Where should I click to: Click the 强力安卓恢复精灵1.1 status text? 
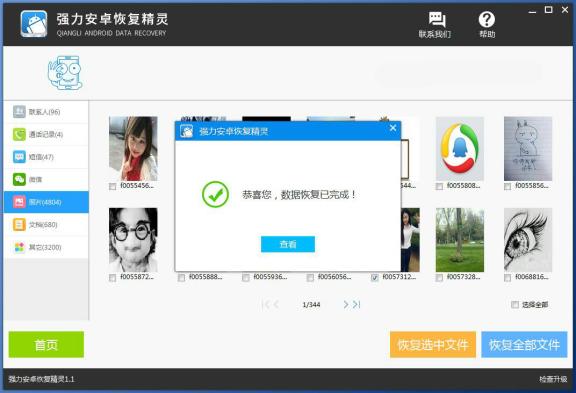coord(42,379)
